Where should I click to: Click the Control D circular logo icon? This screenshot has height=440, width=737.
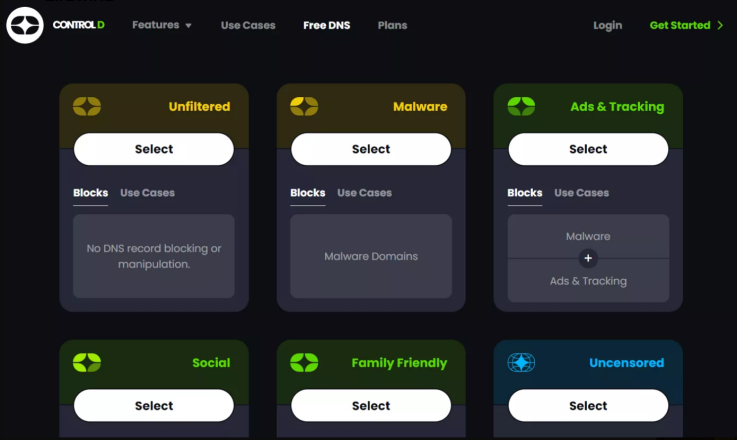click(25, 25)
